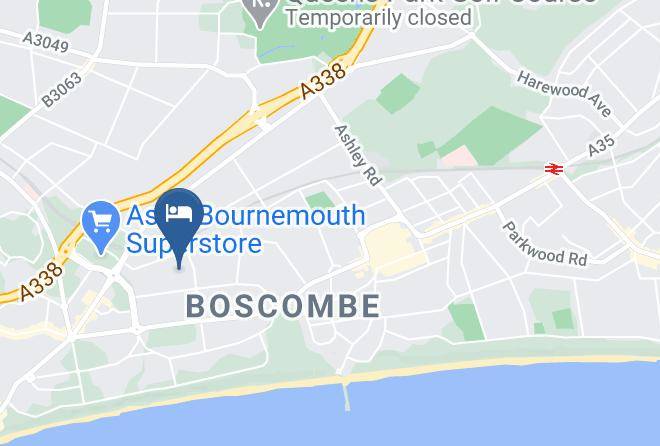Open the Asda Bournemouth Superstore label
The width and height of the screenshot is (660, 446).
pyautogui.click(x=245, y=229)
